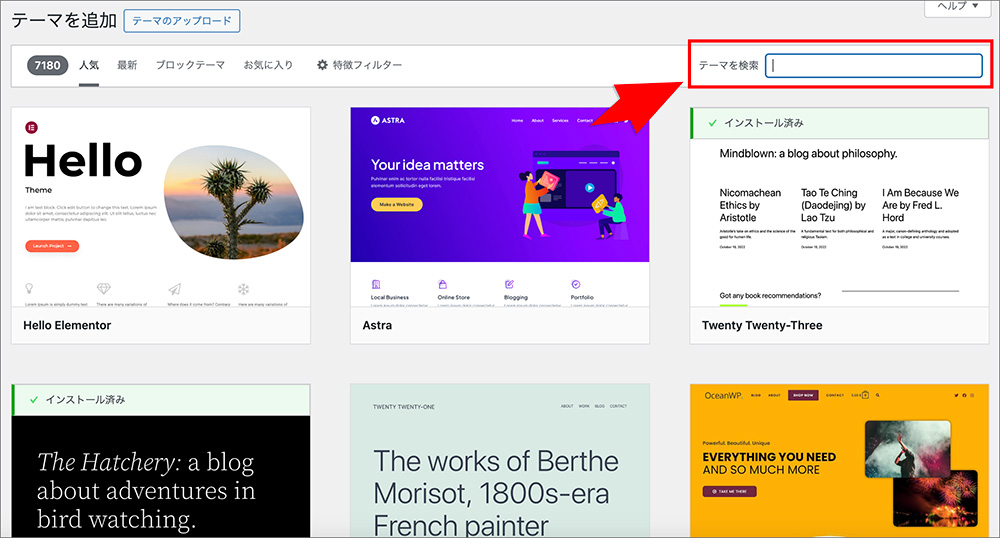
Task: Focus the テーマを検索 search field
Action: pyautogui.click(x=873, y=66)
